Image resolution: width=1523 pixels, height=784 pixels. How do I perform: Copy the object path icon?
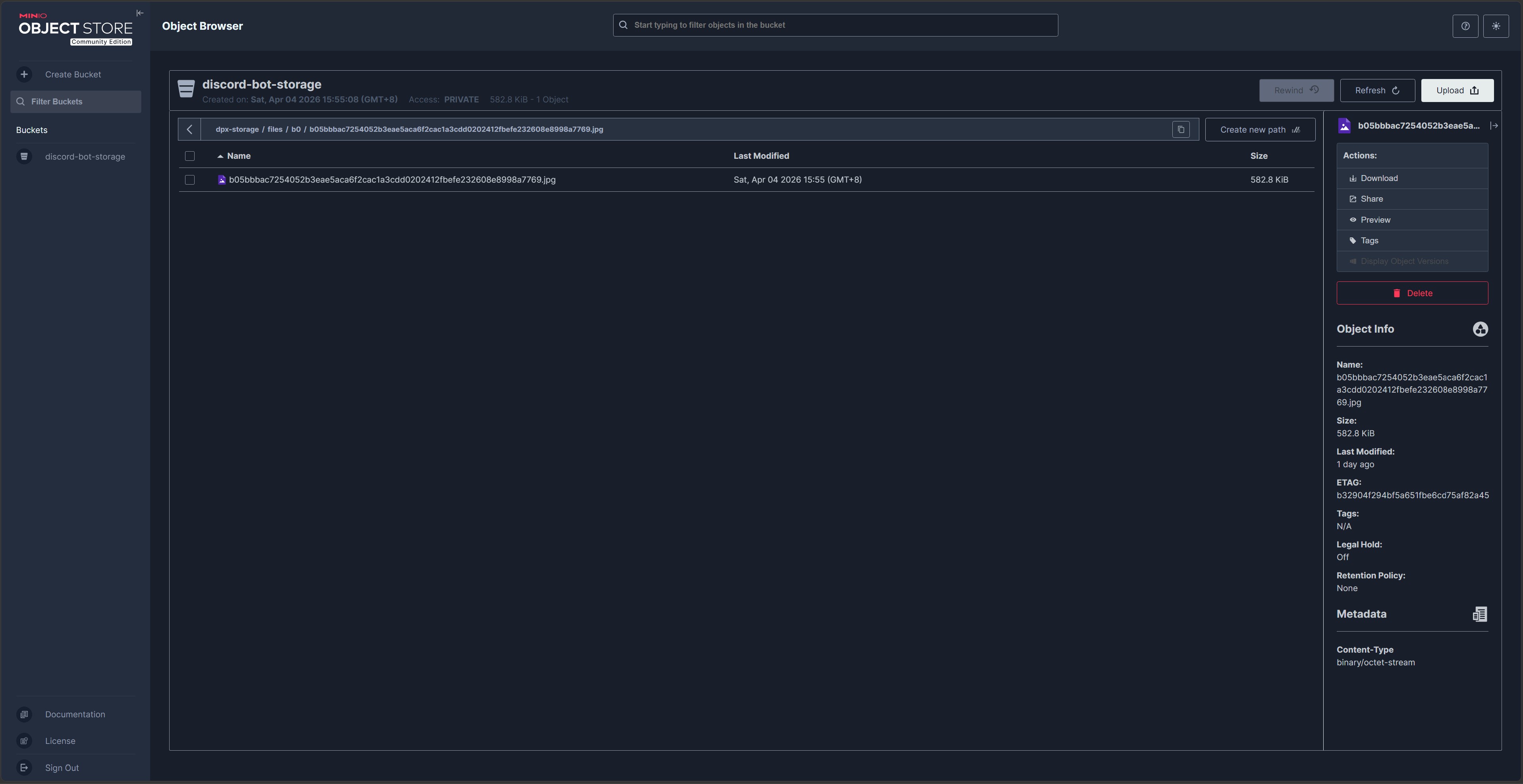[x=1181, y=129]
